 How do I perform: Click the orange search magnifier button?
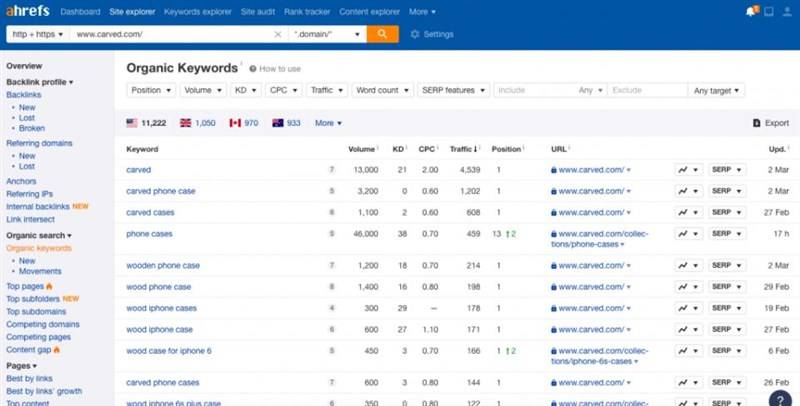(382, 34)
